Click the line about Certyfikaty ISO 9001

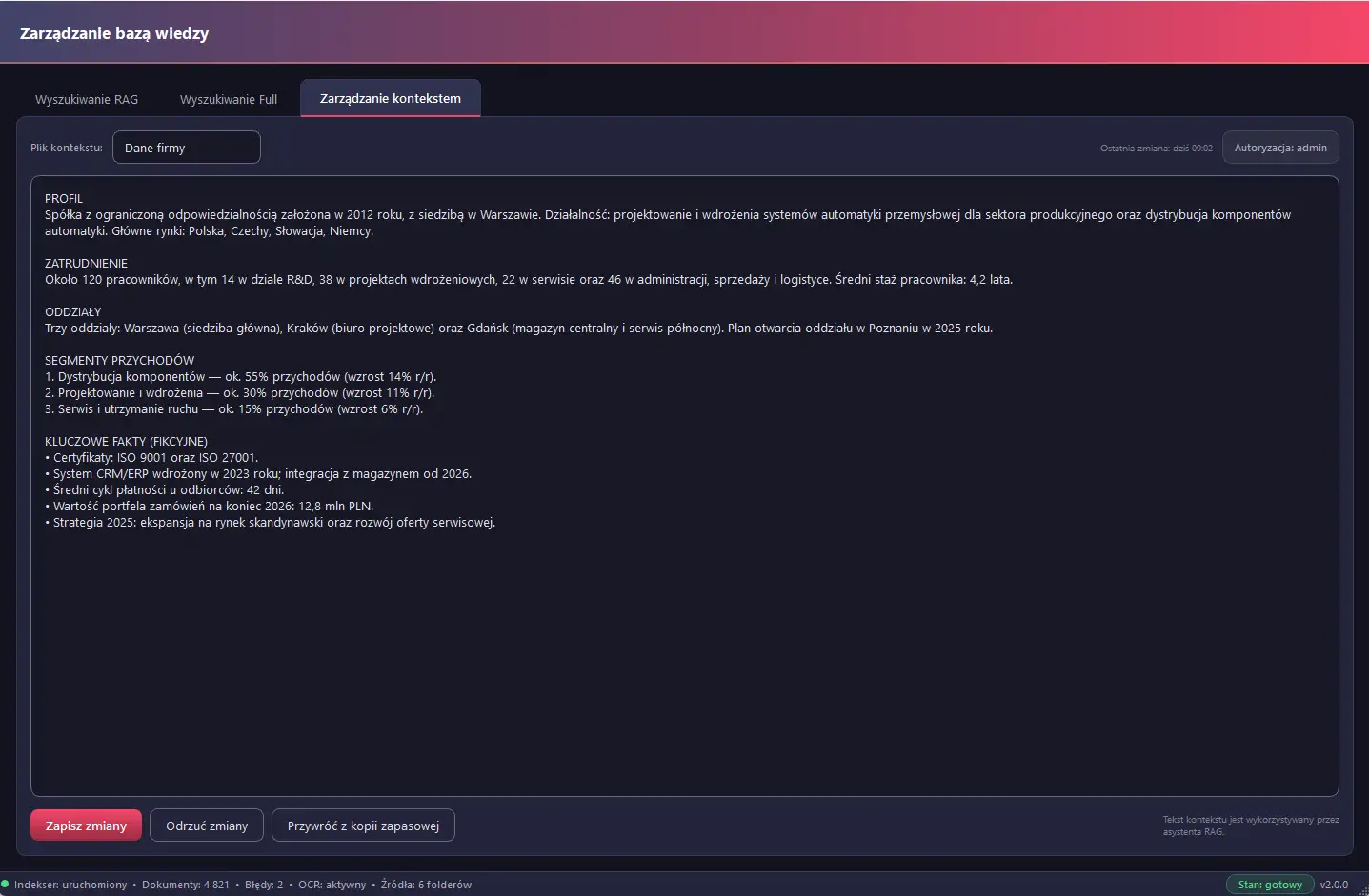click(x=151, y=457)
